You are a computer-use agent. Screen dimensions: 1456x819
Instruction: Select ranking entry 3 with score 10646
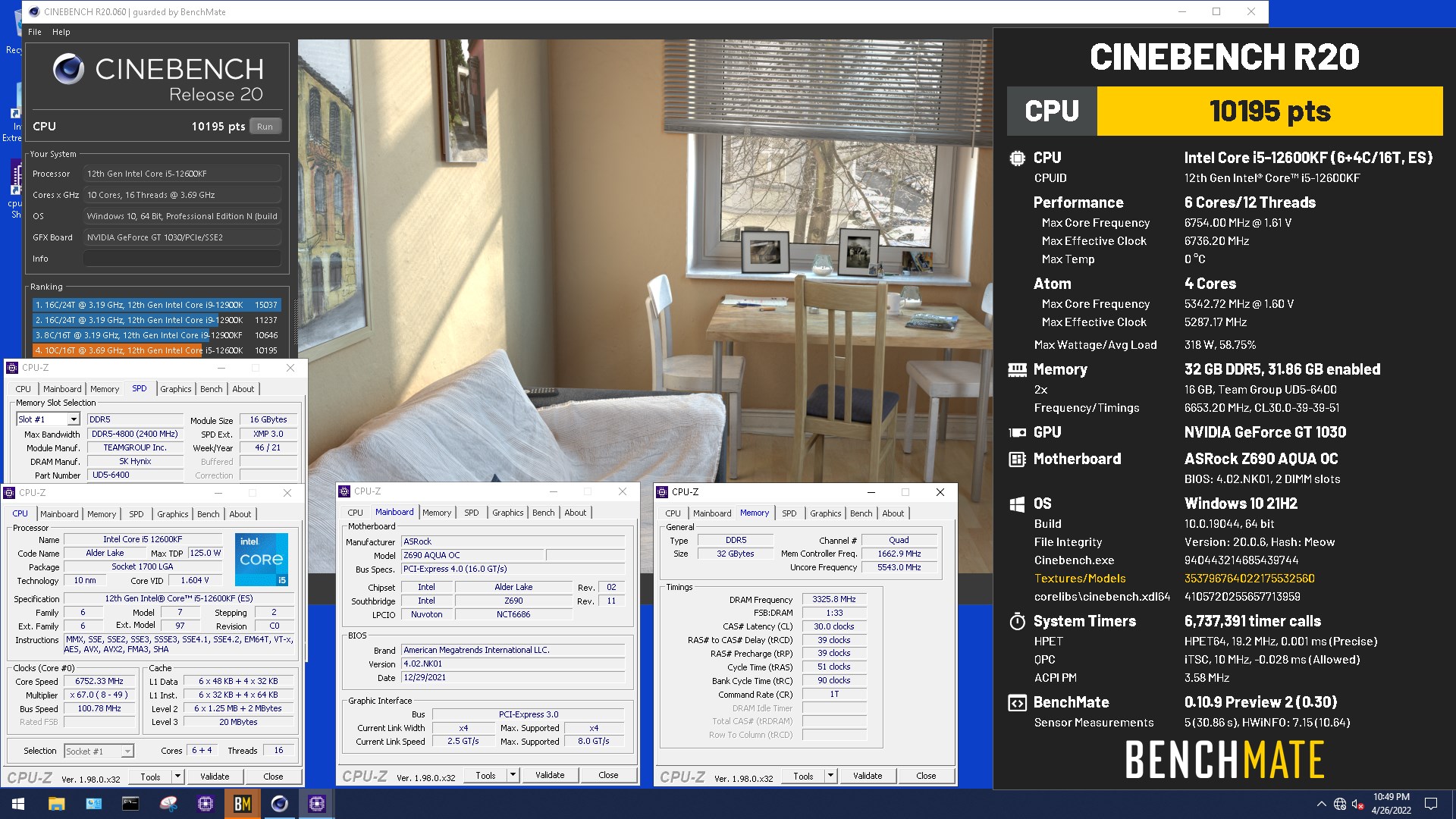point(157,335)
